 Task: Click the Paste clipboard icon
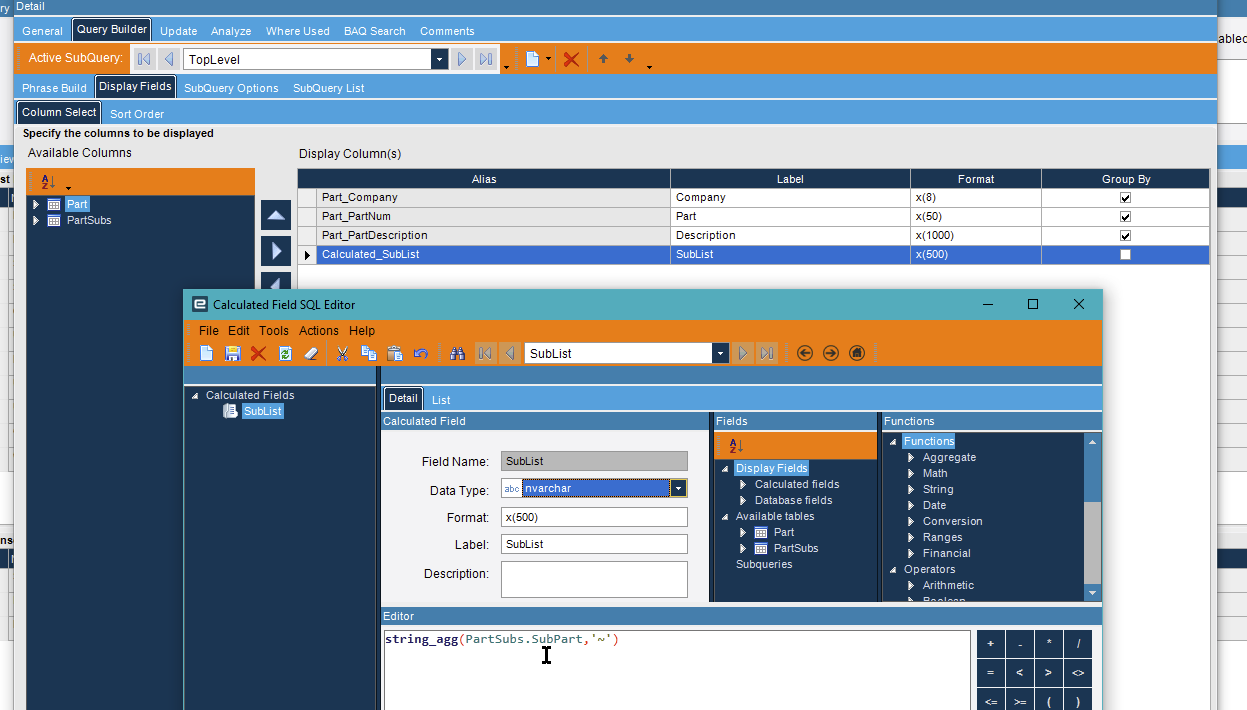tap(394, 353)
